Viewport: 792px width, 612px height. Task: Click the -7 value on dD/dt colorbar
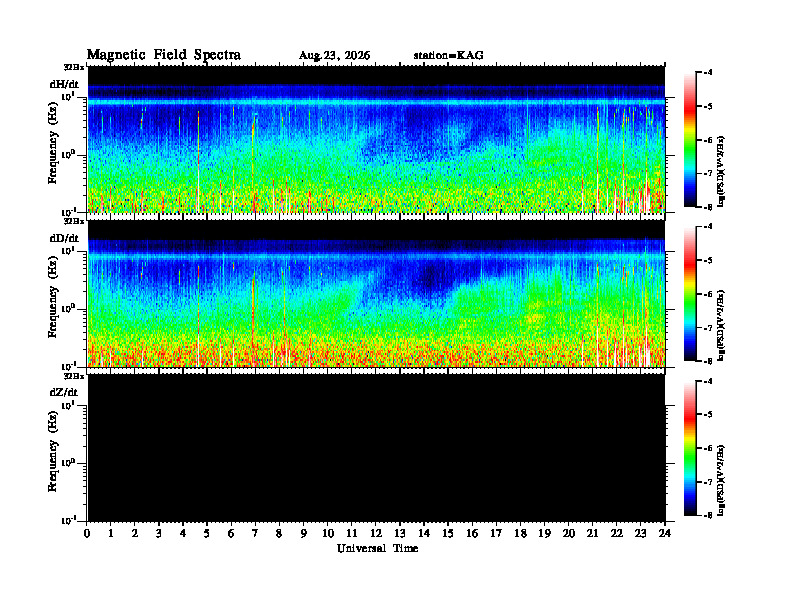pos(708,328)
